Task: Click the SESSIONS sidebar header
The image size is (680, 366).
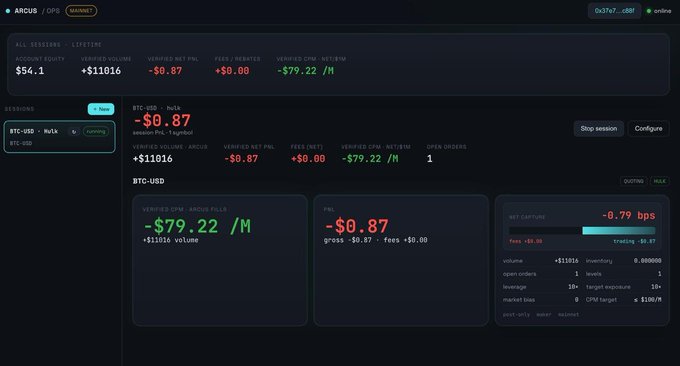Action: pyautogui.click(x=19, y=109)
